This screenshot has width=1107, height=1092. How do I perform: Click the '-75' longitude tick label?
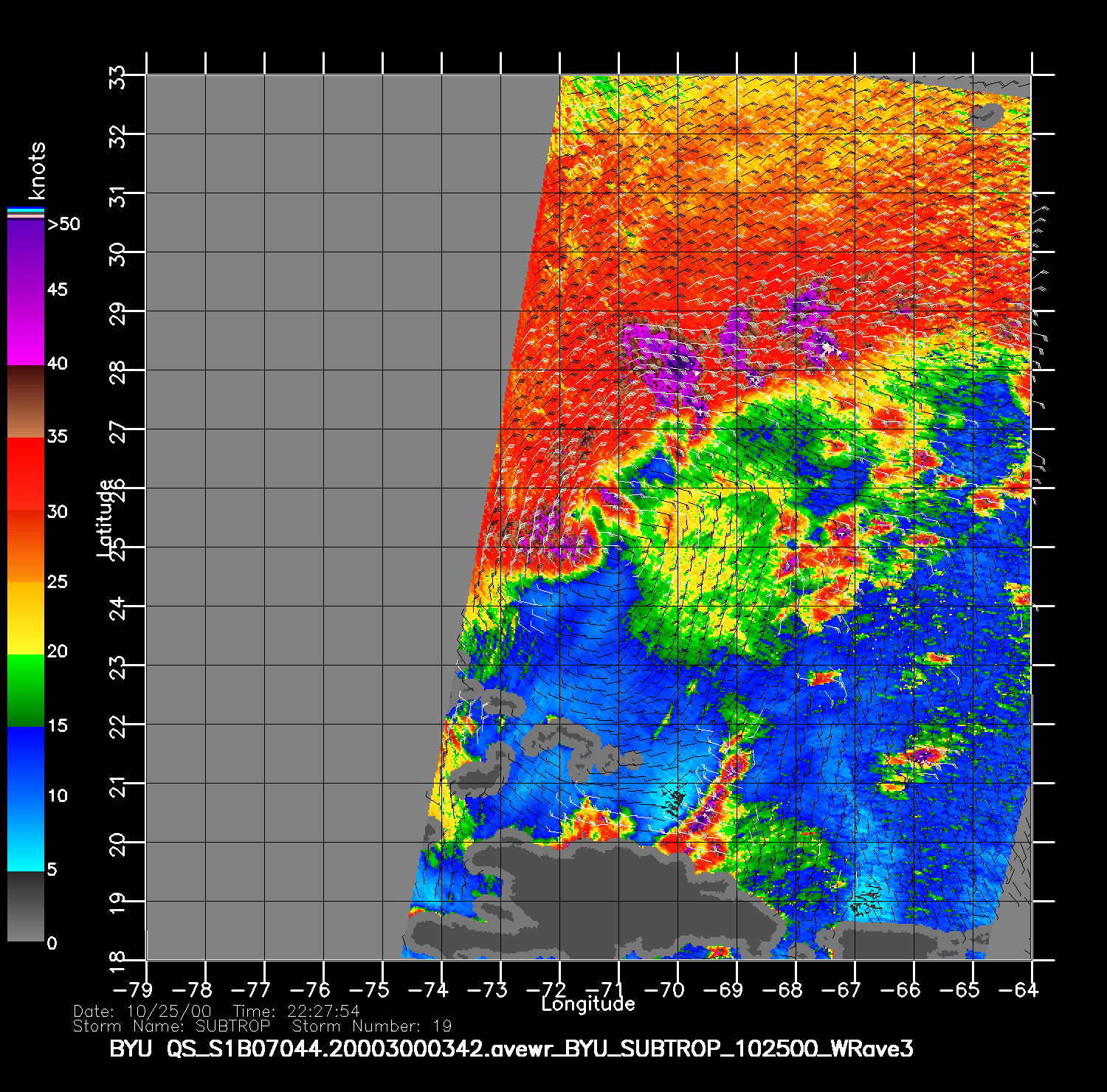pyautogui.click(x=369, y=989)
